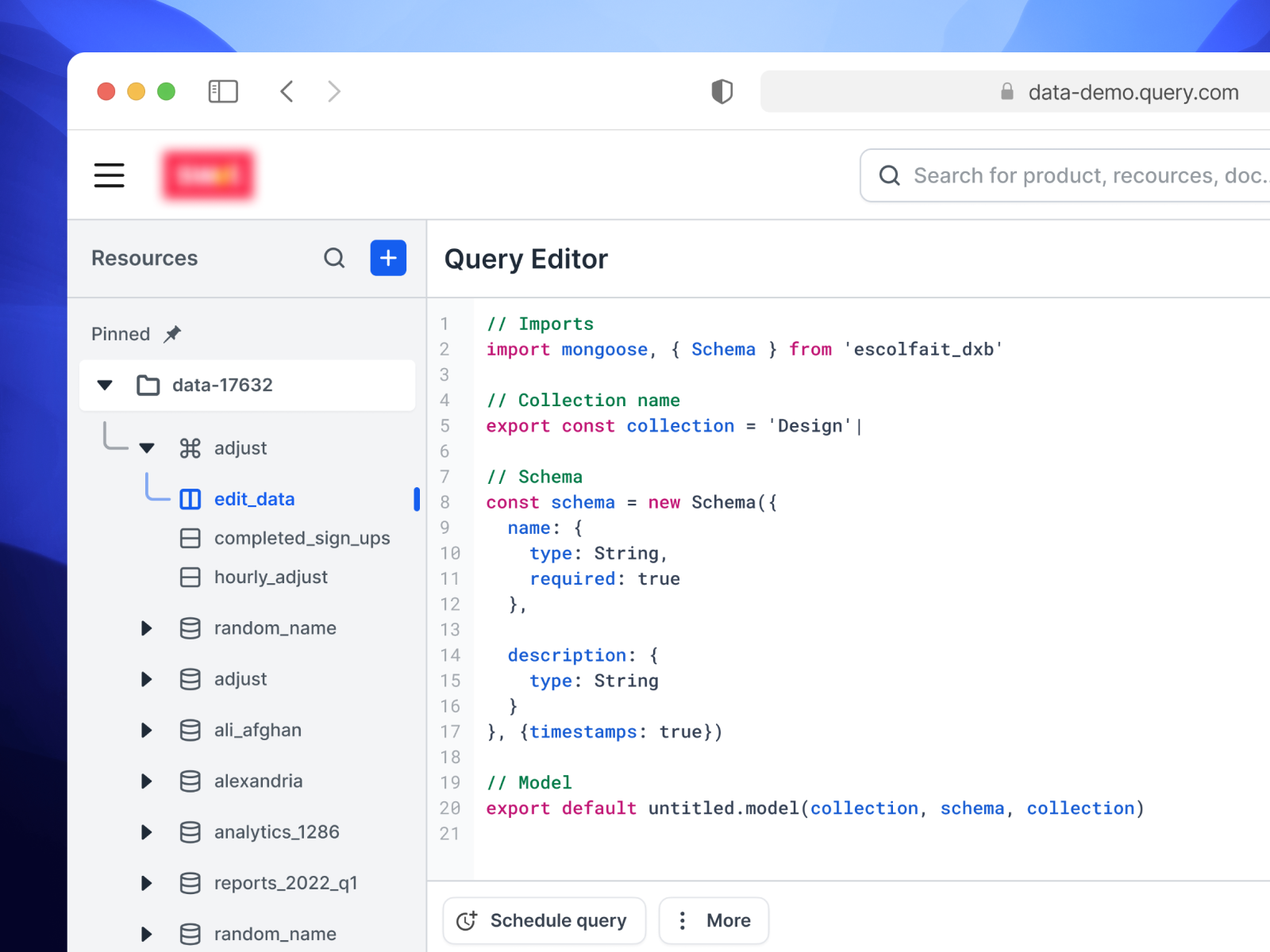Go back with the left chevron
1270x952 pixels.
tap(287, 91)
